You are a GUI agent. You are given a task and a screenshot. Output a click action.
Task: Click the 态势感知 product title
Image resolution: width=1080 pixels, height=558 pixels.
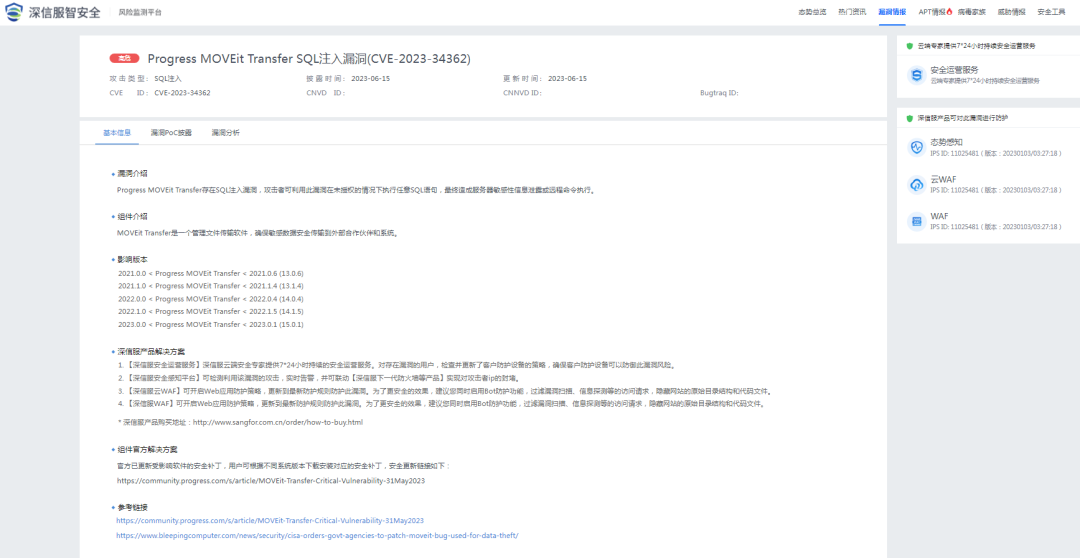946,143
